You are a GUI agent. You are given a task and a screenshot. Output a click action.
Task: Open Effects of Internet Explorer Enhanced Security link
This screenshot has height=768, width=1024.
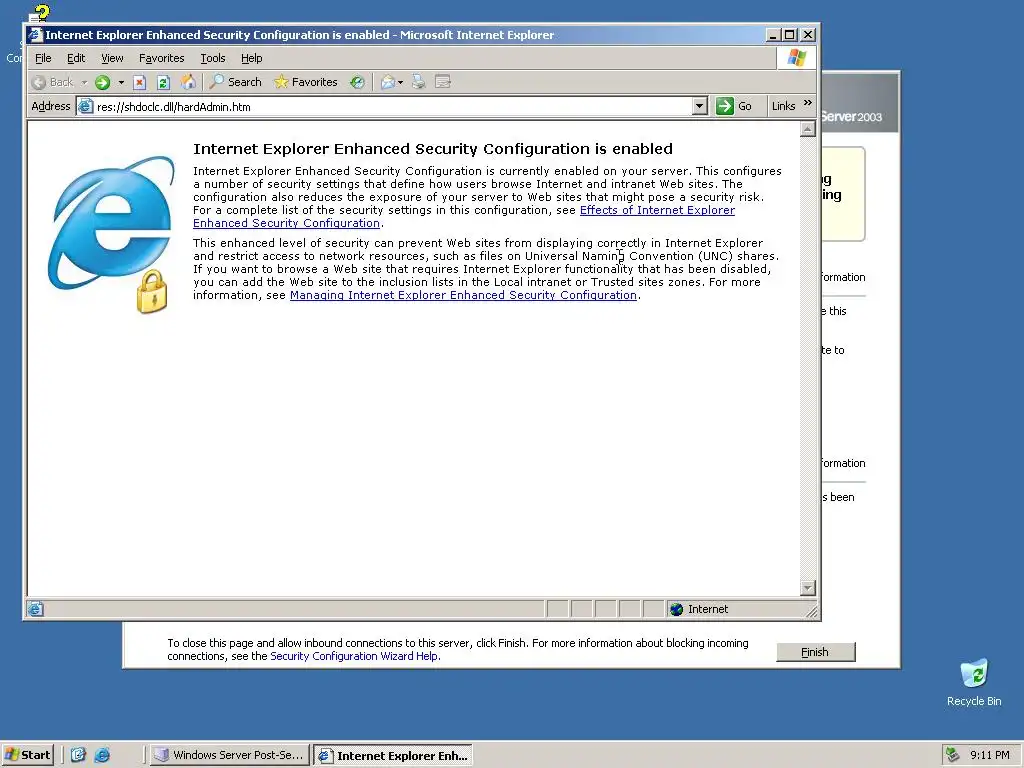tap(657, 210)
